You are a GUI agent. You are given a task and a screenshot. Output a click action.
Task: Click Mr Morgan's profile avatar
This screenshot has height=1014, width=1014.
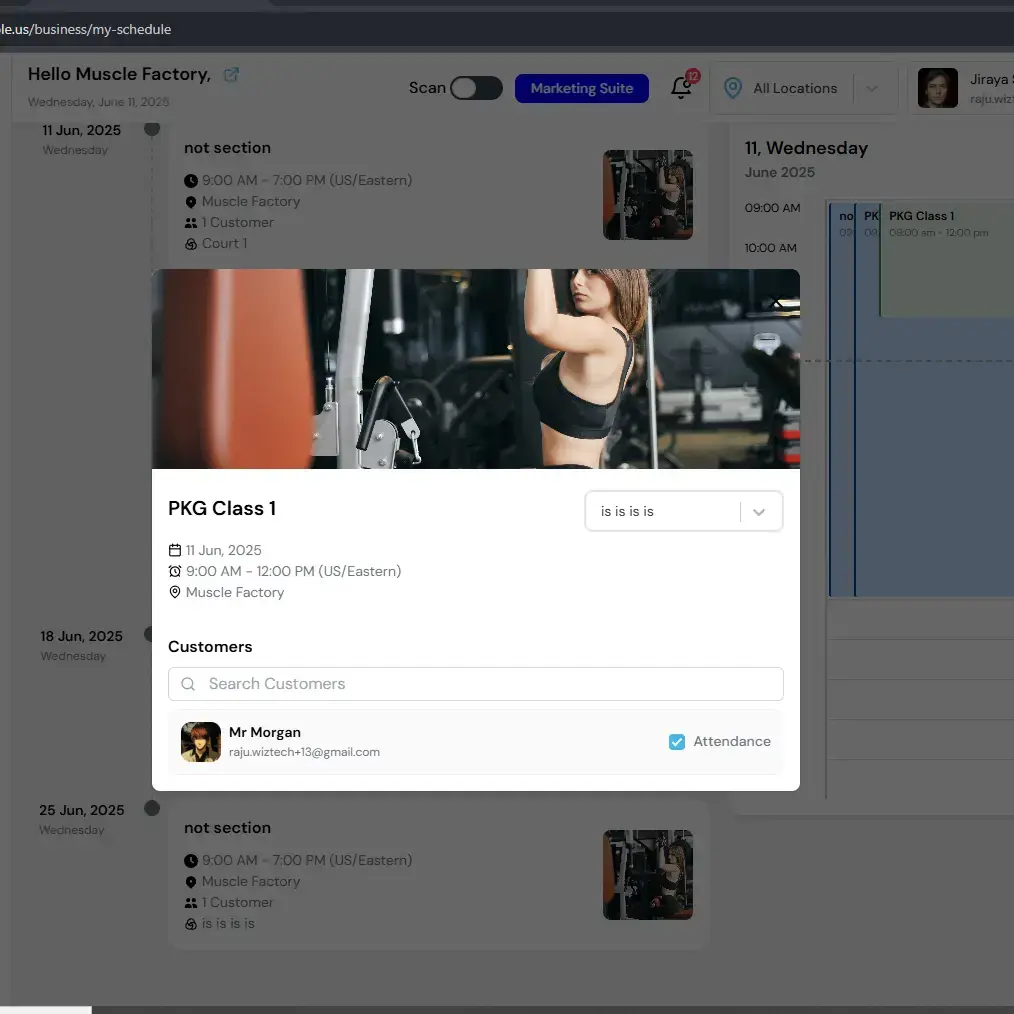pyautogui.click(x=200, y=742)
